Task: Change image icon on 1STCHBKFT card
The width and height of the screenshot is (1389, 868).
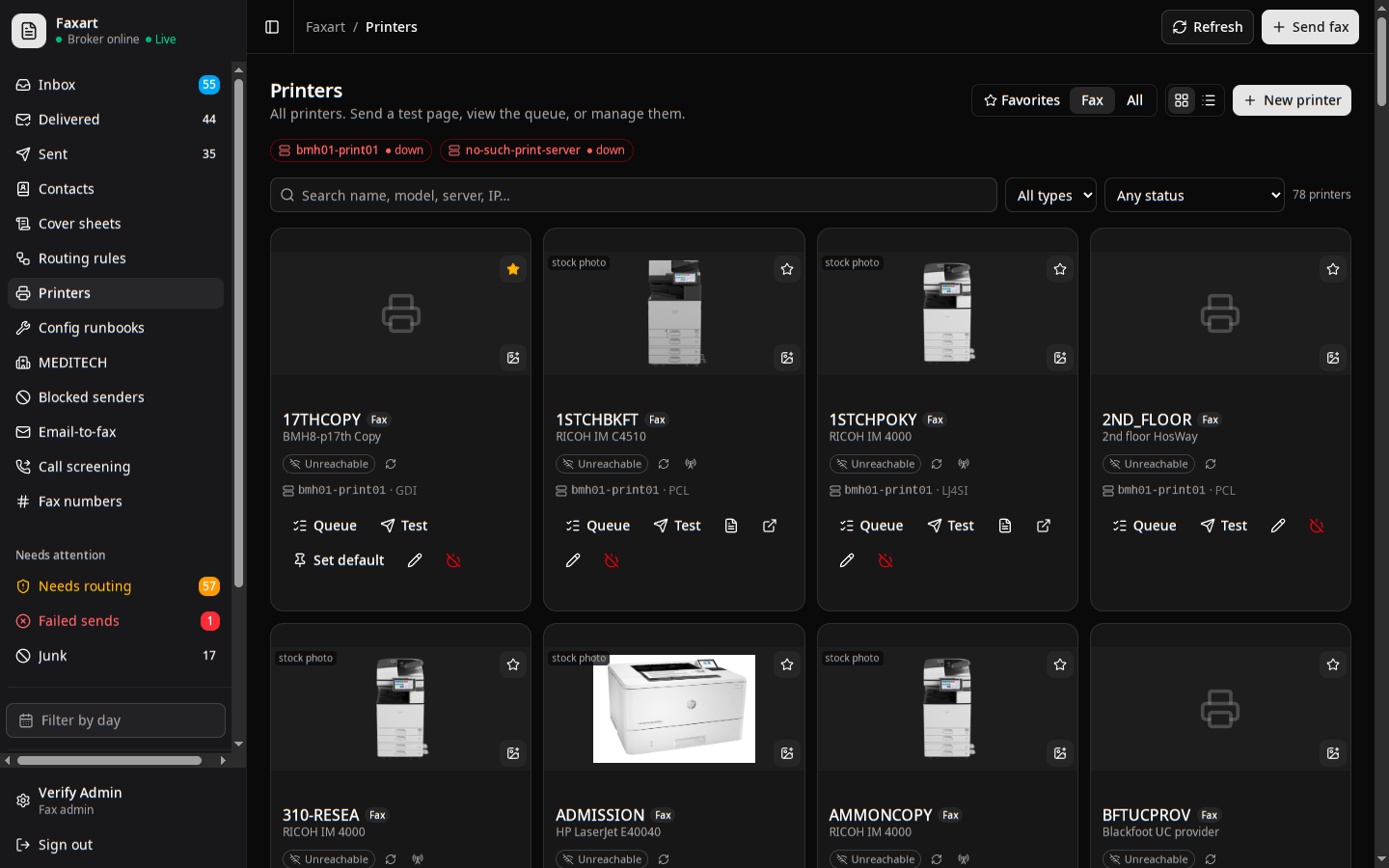Action: pos(787,358)
